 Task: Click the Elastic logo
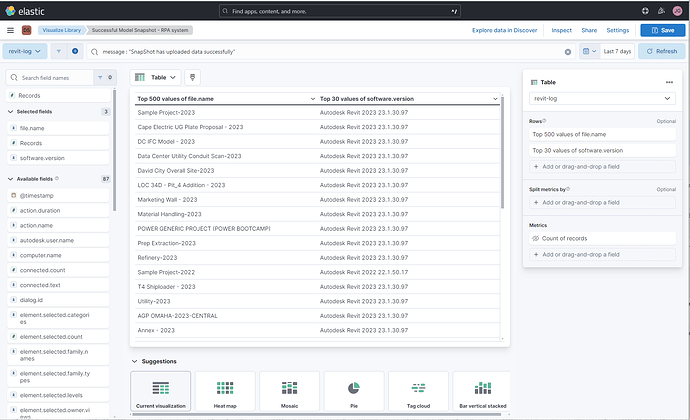coord(25,11)
